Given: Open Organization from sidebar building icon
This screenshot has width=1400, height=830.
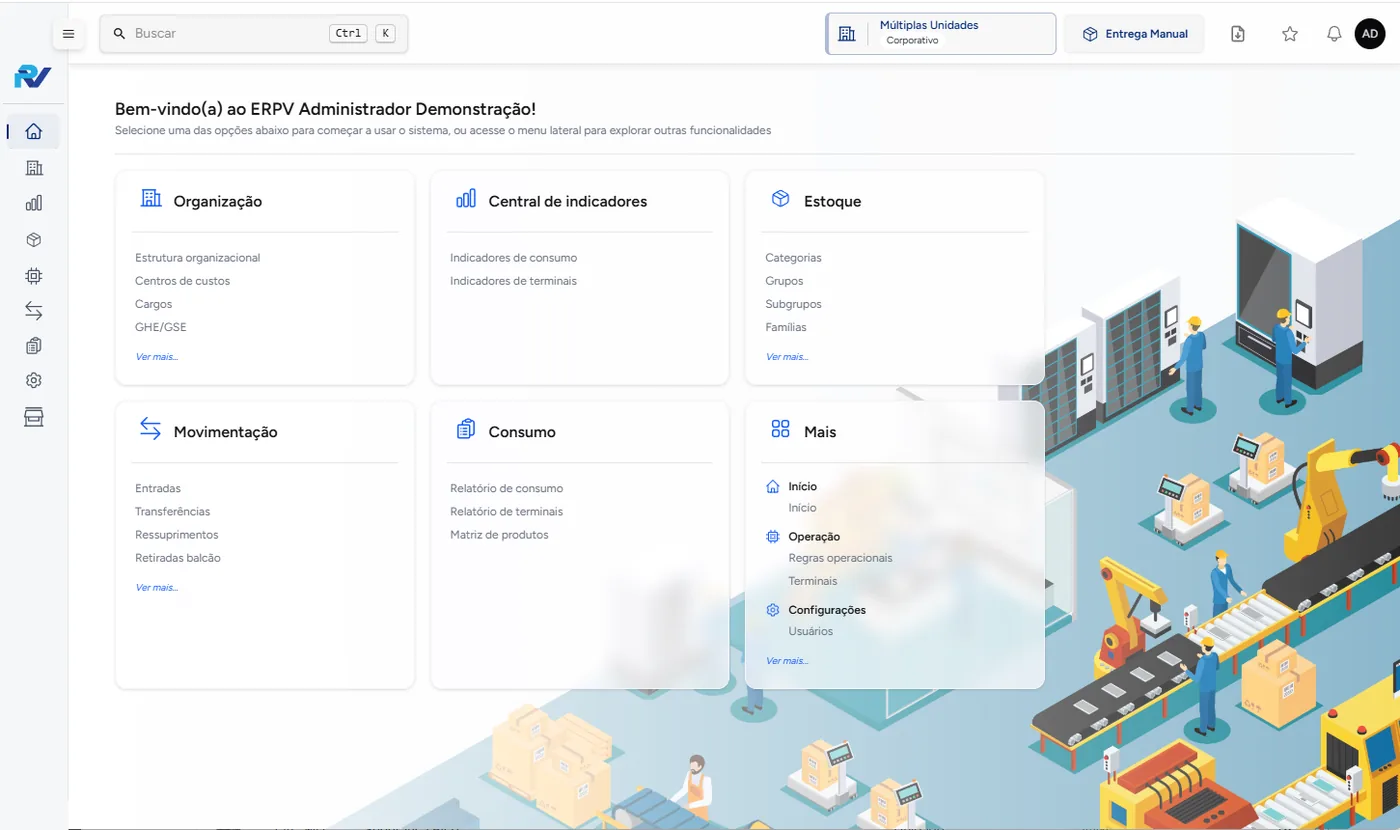Looking at the screenshot, I should click(34, 168).
